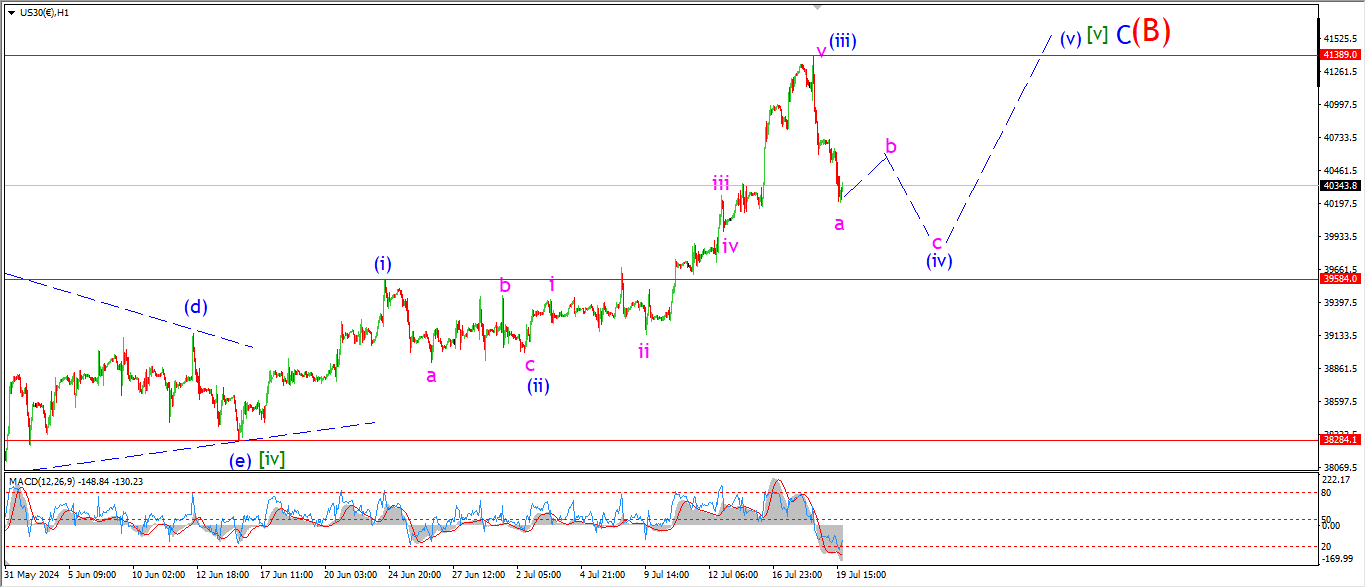Select the red (B) wave label
Screen dimensions: 1366x588
(1150, 32)
